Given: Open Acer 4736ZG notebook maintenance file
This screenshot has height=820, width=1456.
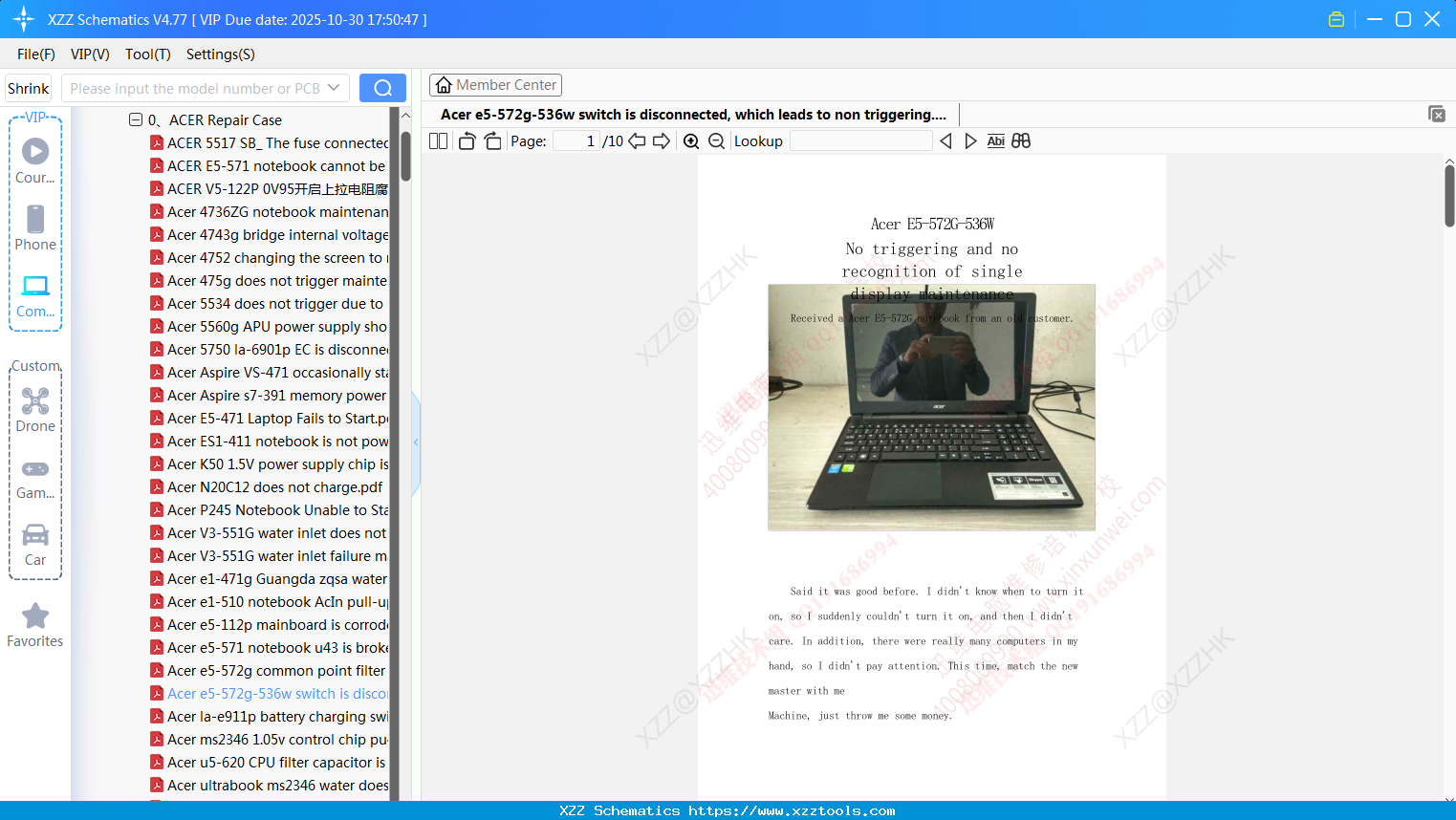Looking at the screenshot, I should click(x=269, y=212).
